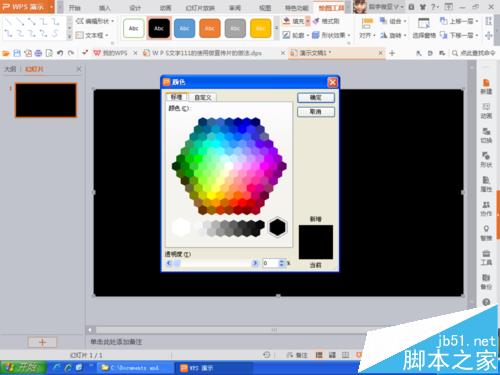The image size is (500, 375).
Task: Click the add slide plus button
Action: (42, 342)
